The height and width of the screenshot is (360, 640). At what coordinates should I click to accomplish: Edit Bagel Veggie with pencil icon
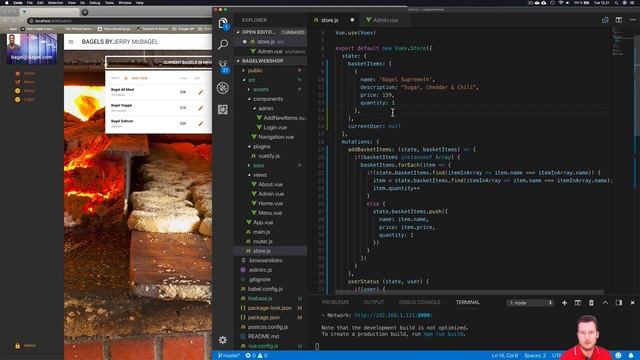(200, 108)
